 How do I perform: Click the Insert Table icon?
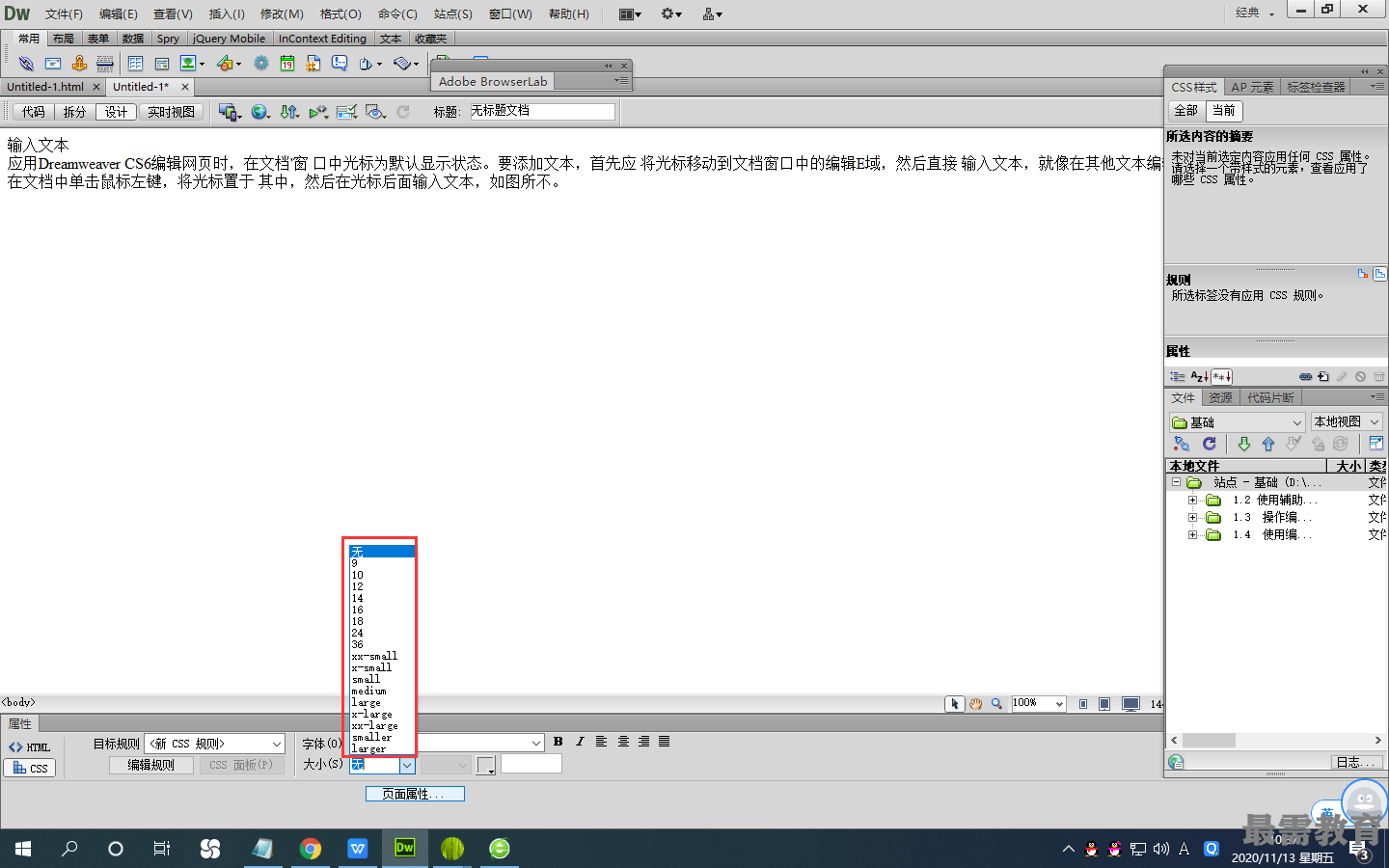(x=135, y=64)
